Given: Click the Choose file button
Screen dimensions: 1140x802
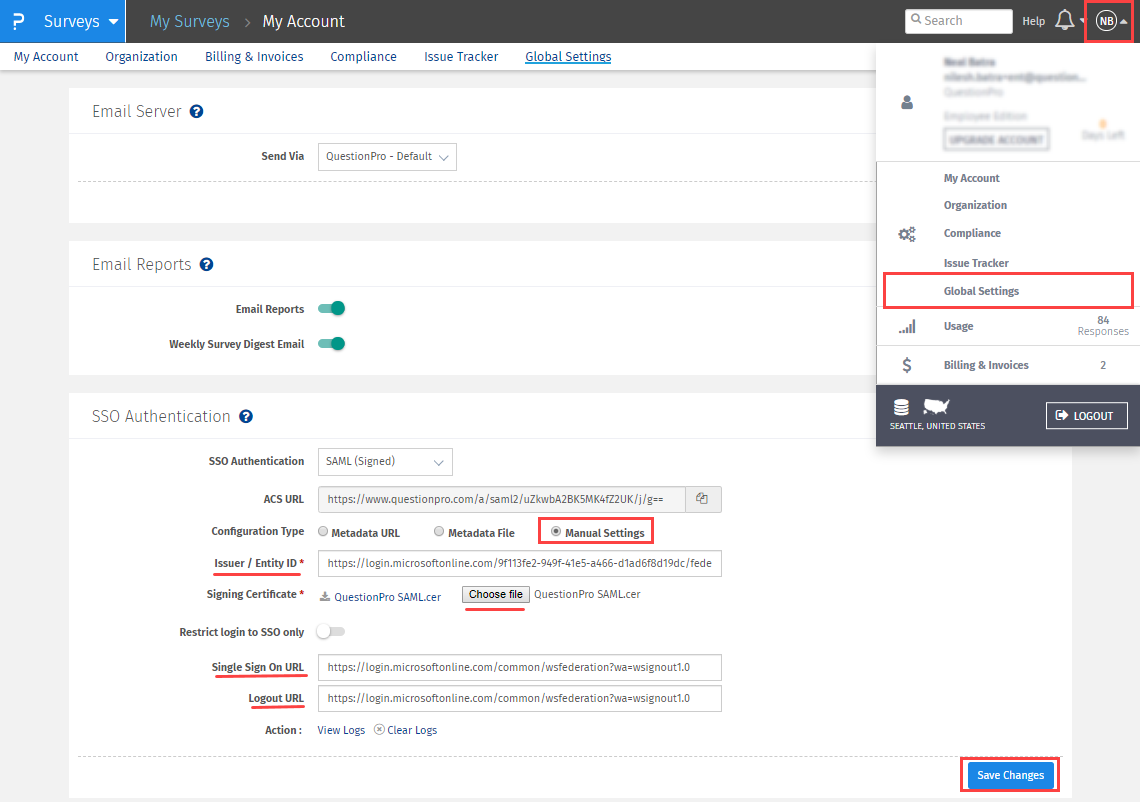Looking at the screenshot, I should pyautogui.click(x=496, y=595).
